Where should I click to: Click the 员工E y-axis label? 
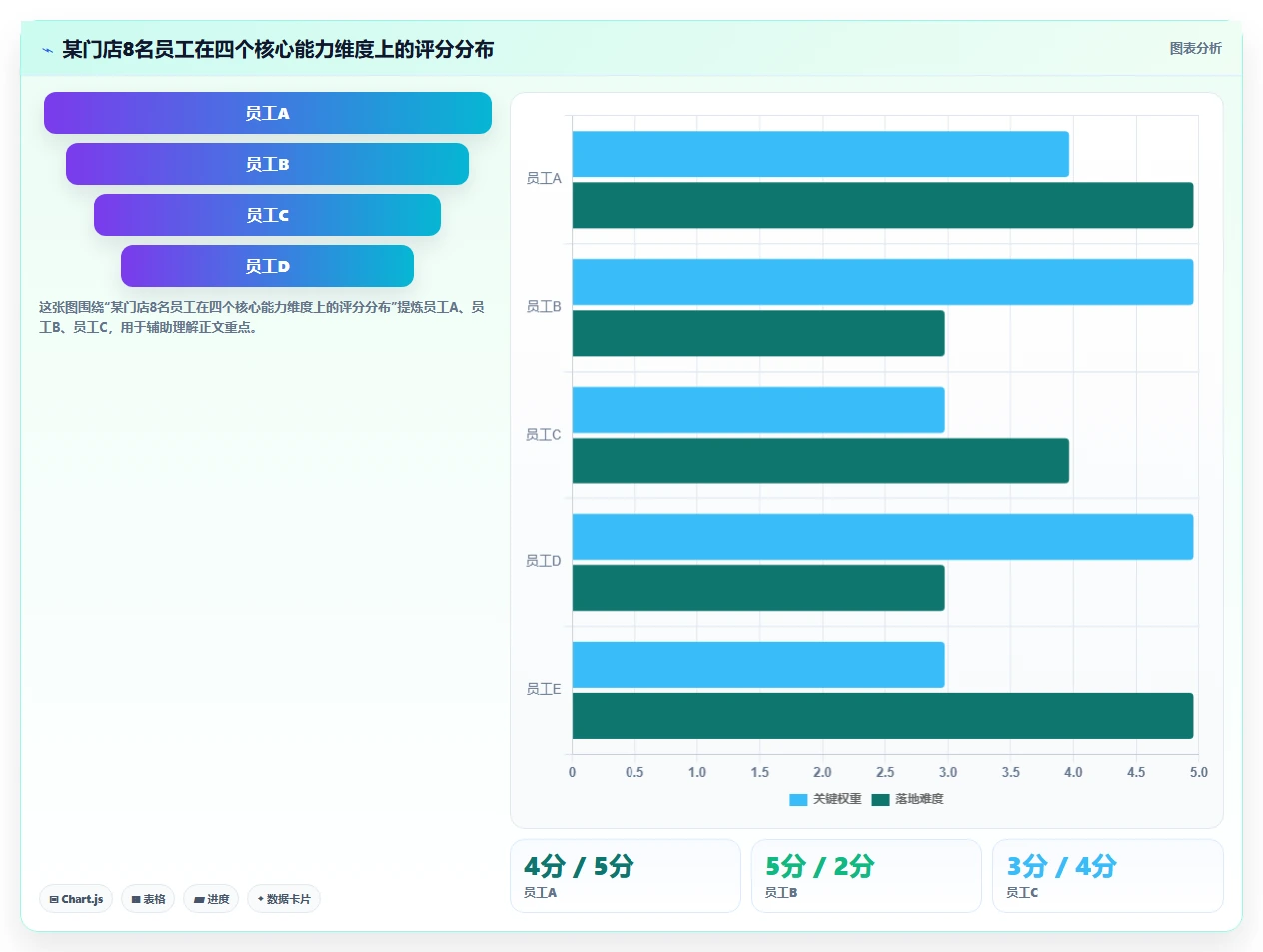pyautogui.click(x=544, y=689)
